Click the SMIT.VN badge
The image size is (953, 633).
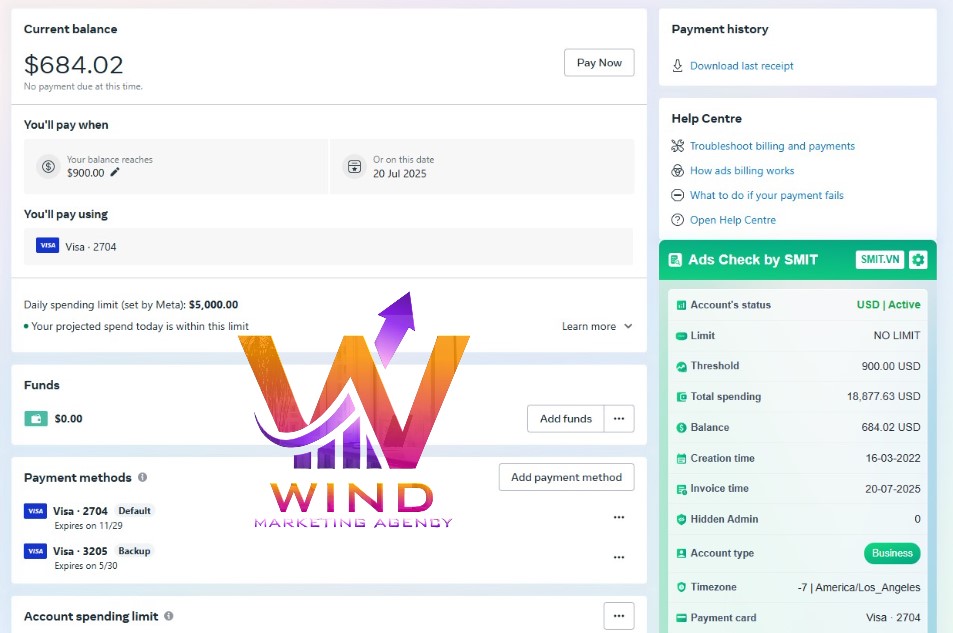coord(879,260)
